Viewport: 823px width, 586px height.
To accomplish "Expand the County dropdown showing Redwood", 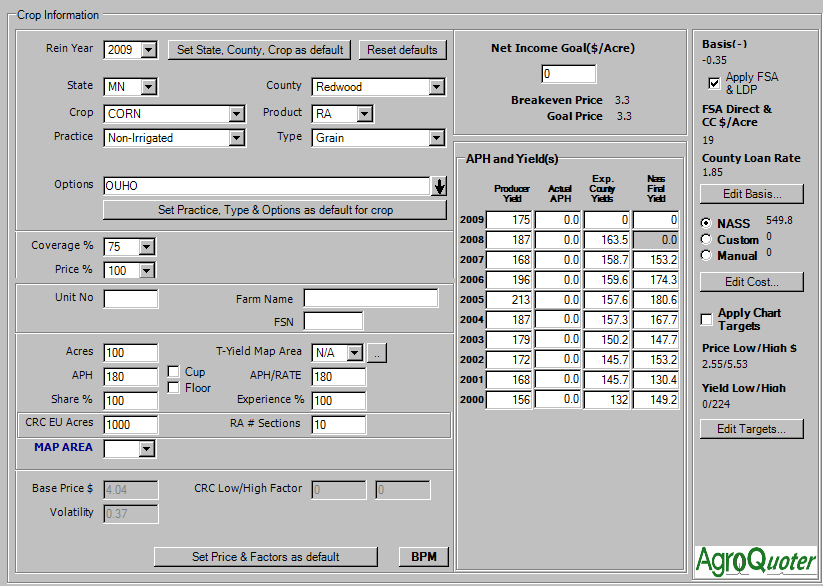I will pos(437,87).
